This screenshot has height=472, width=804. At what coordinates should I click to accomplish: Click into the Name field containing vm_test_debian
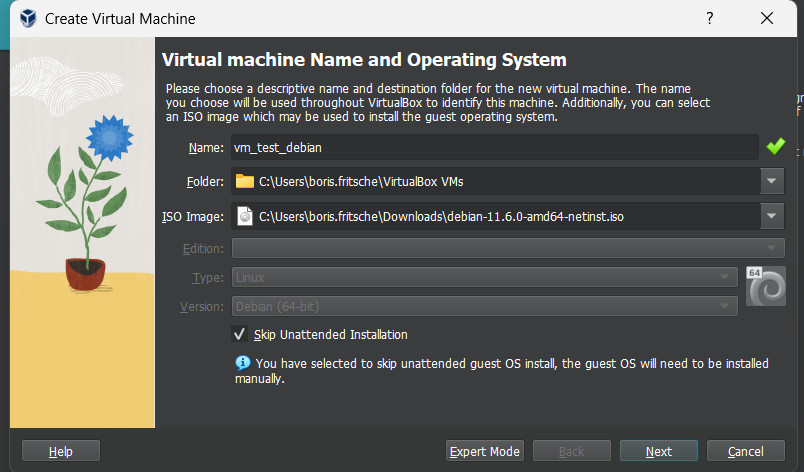pos(494,147)
